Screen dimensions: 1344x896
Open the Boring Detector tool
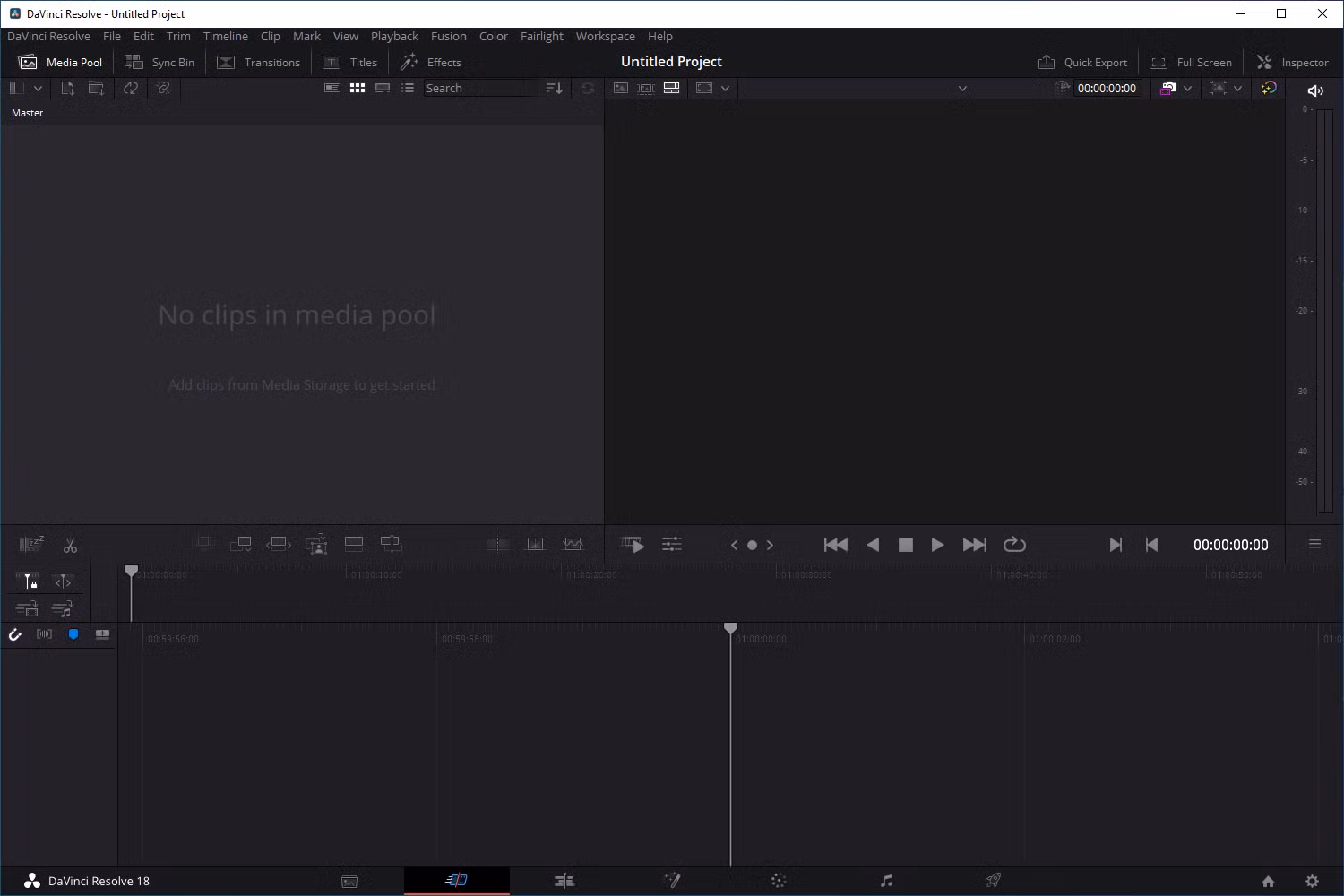pyautogui.click(x=31, y=544)
